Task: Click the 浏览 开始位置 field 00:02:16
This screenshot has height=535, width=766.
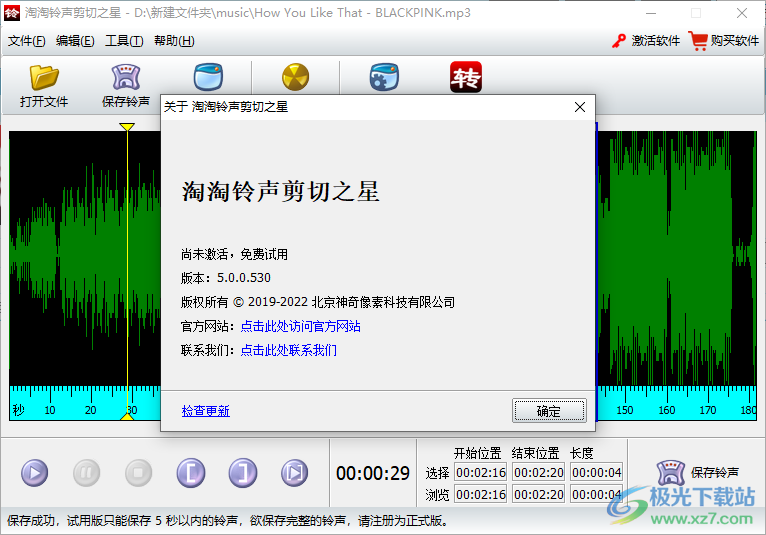Action: pos(481,494)
